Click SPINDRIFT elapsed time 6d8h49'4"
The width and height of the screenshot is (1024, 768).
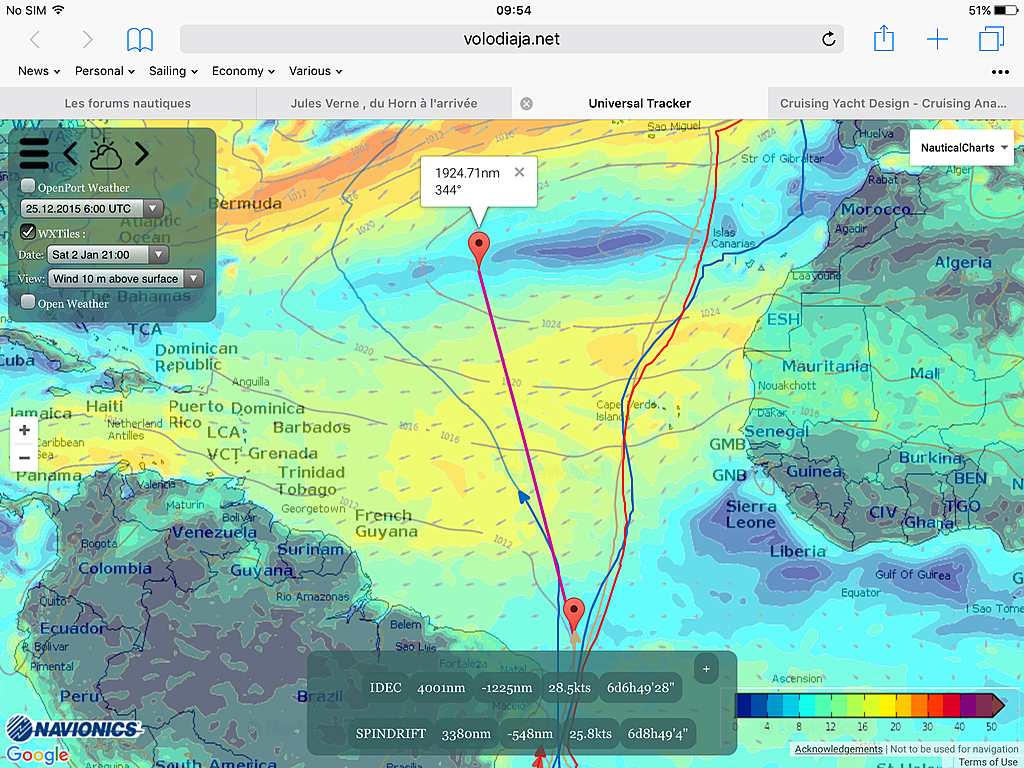[x=658, y=734]
